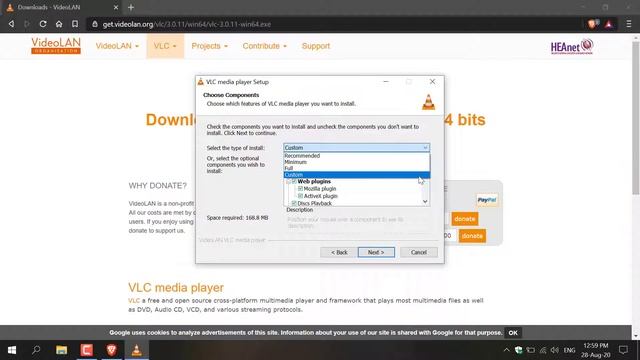
Task: Toggle the Web plugins checkbox
Action: tap(294, 181)
